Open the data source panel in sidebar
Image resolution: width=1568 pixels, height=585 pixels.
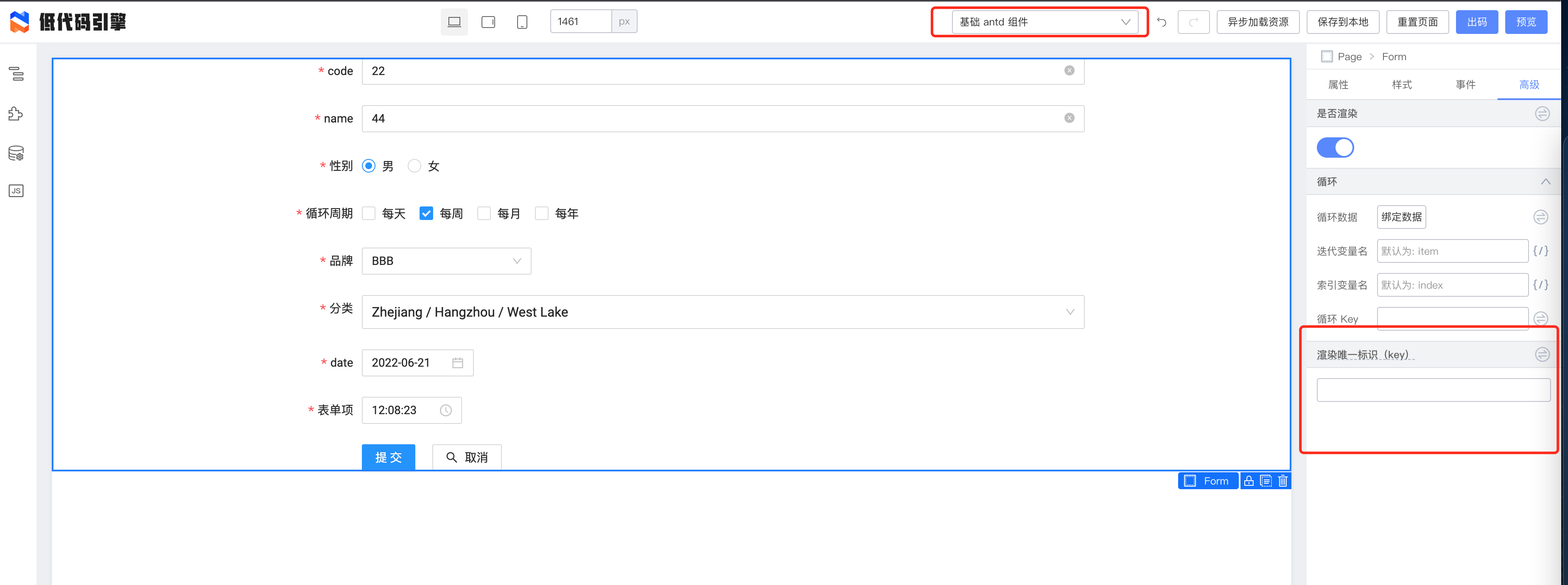[x=15, y=153]
